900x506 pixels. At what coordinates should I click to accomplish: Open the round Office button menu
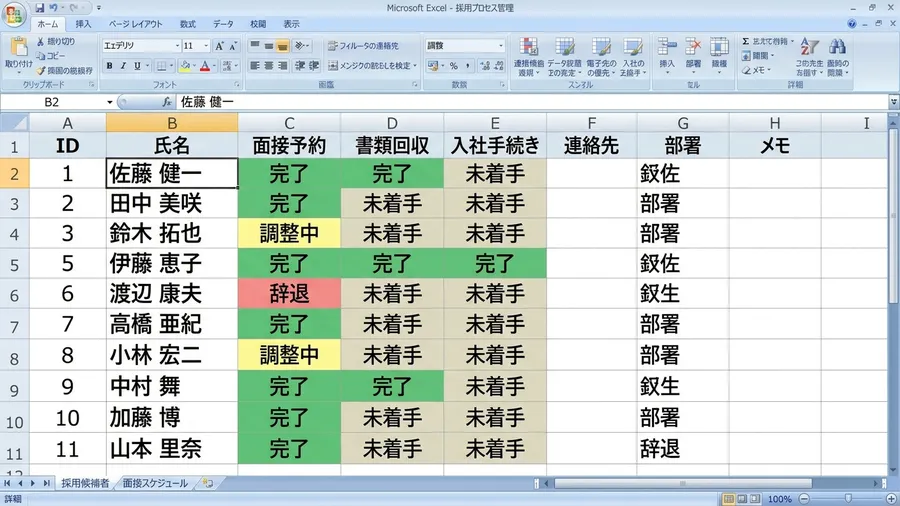(14, 14)
